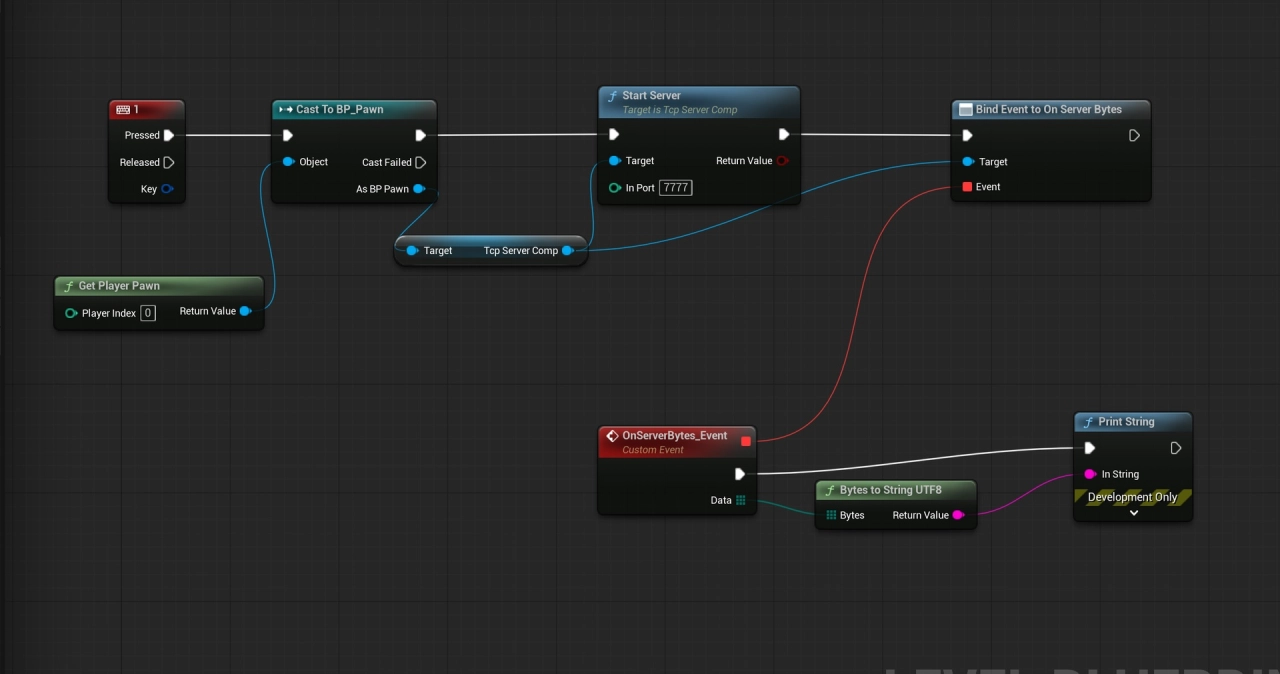1280x674 pixels.
Task: Click Bind Event output execution pin
Action: pos(1134,135)
